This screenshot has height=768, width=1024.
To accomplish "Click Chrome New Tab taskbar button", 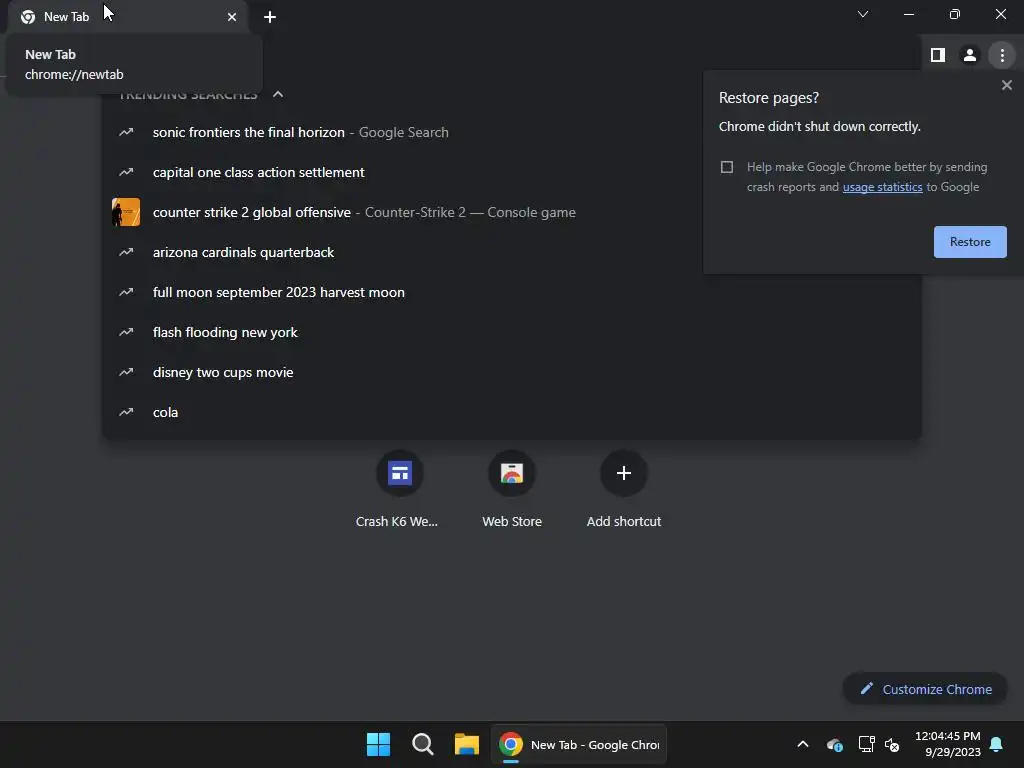I will [x=579, y=744].
